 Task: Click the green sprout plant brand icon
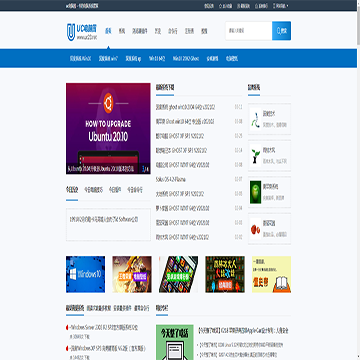[256, 156]
